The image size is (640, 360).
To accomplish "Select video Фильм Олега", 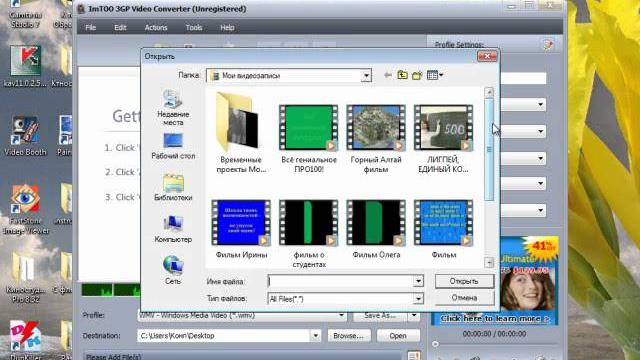I will tap(376, 229).
